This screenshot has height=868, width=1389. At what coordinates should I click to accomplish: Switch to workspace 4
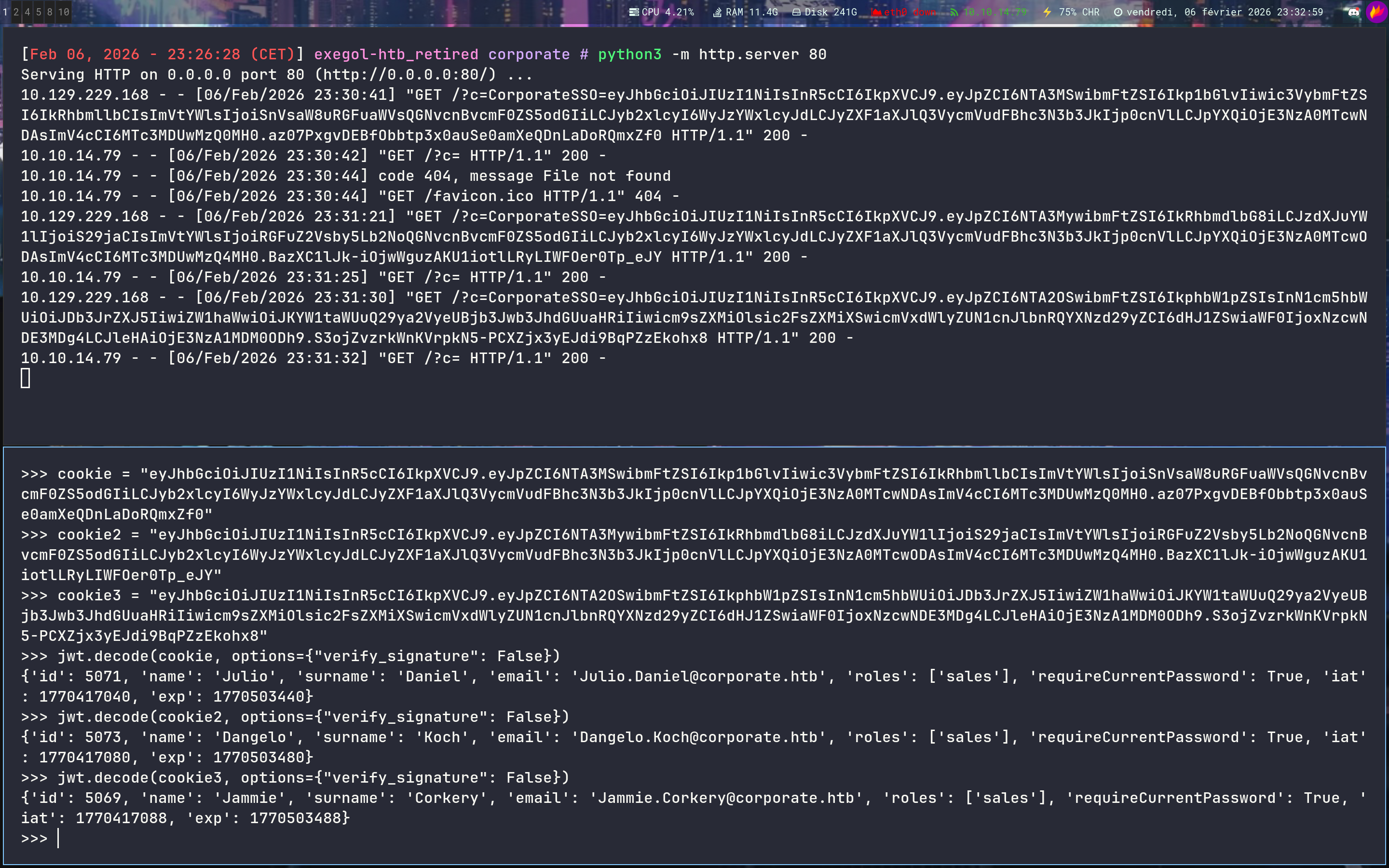27,12
